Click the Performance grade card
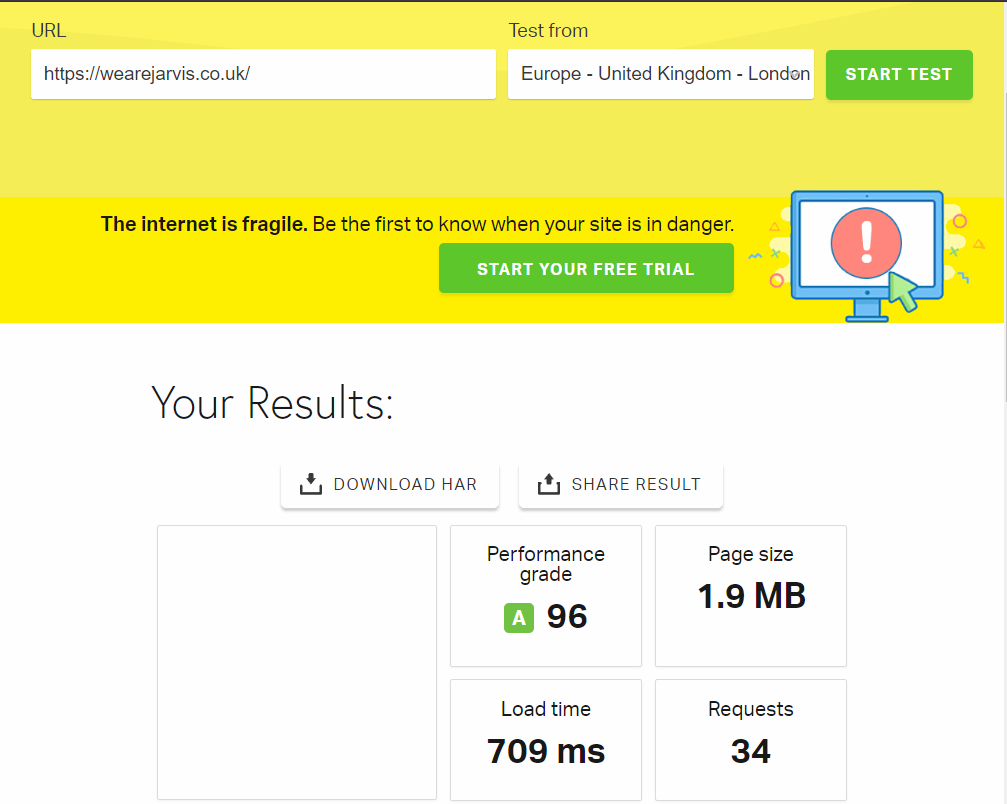 (x=545, y=596)
